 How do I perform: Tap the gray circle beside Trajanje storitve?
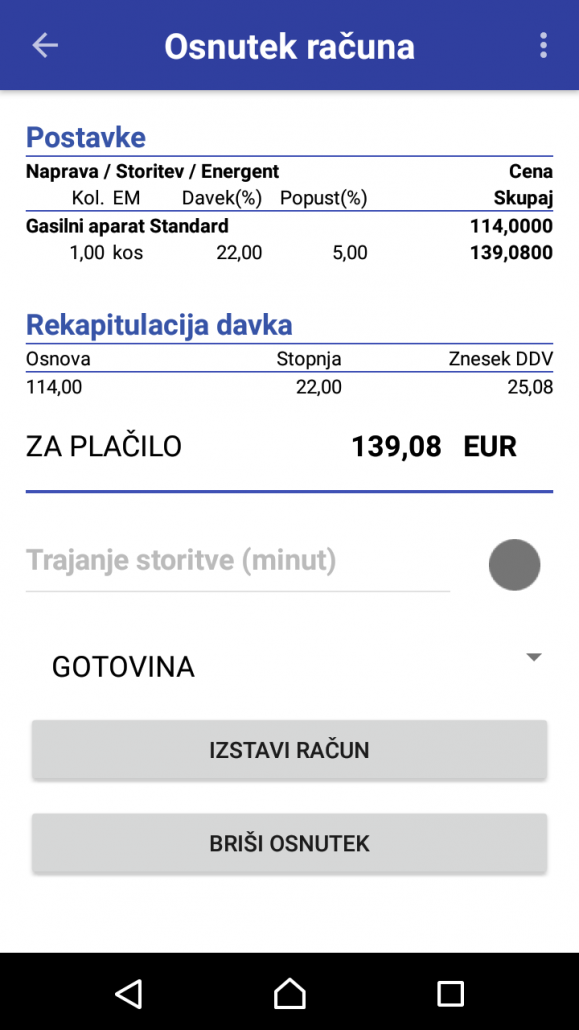[514, 565]
